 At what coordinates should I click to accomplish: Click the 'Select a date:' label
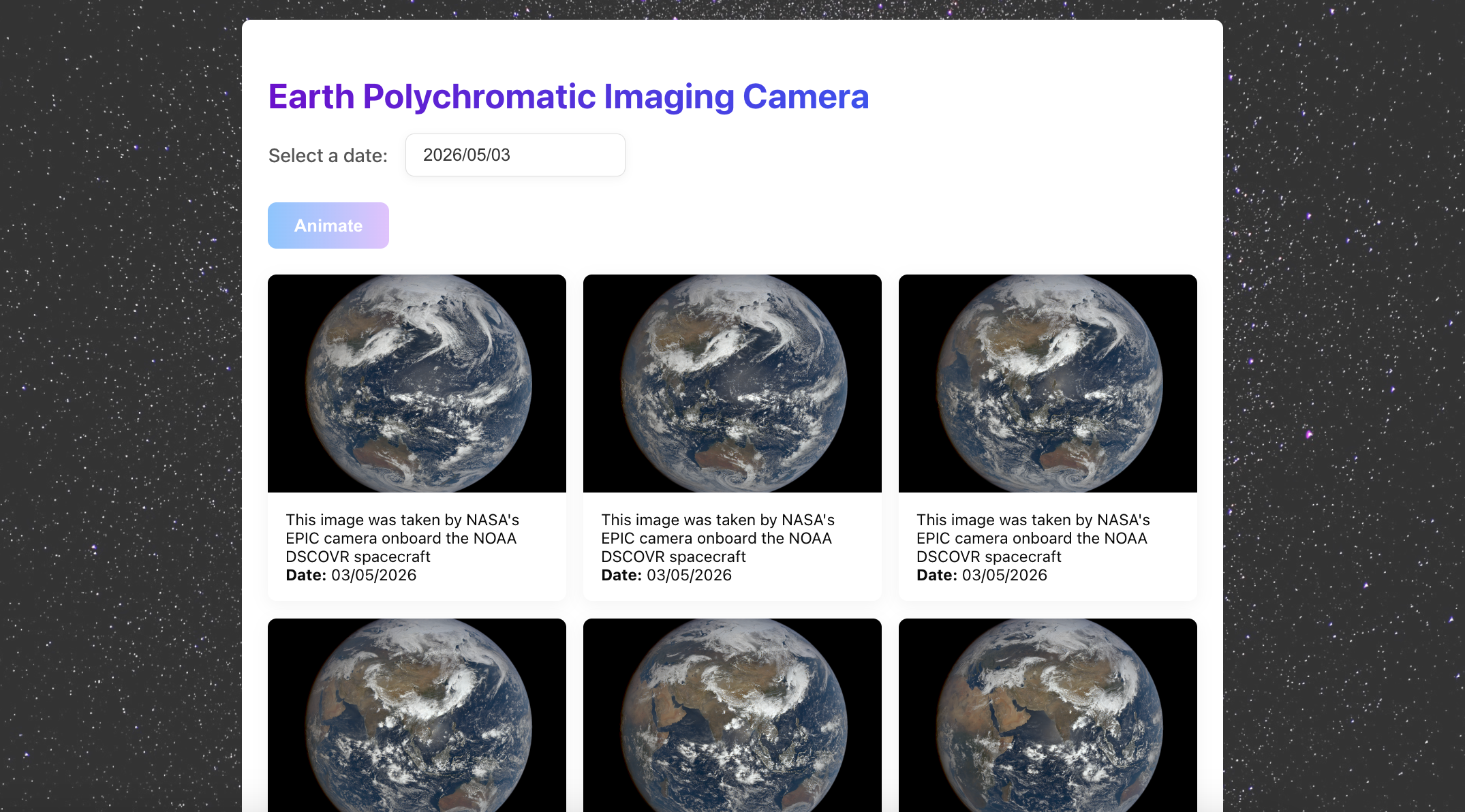tap(328, 155)
